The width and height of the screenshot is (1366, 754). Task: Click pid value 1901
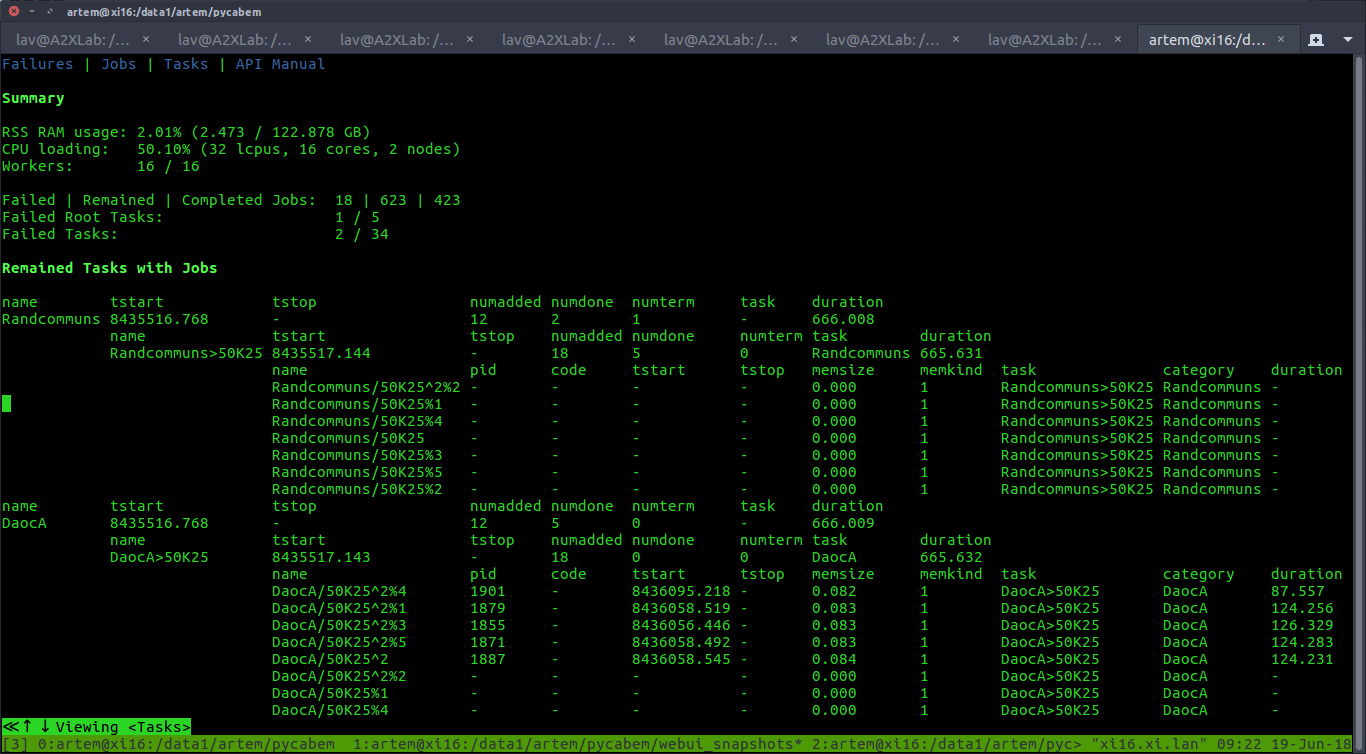click(488, 591)
